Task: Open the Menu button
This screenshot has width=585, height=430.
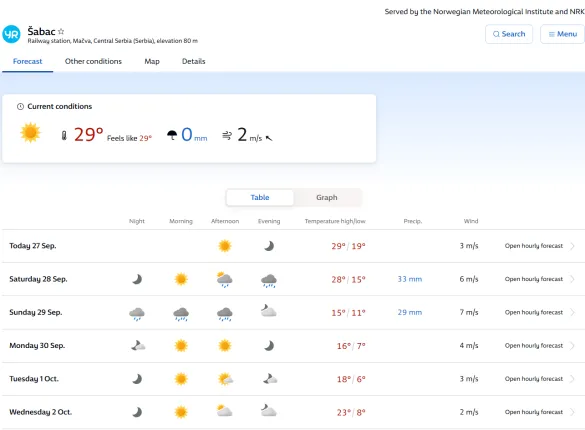Action: coord(562,34)
